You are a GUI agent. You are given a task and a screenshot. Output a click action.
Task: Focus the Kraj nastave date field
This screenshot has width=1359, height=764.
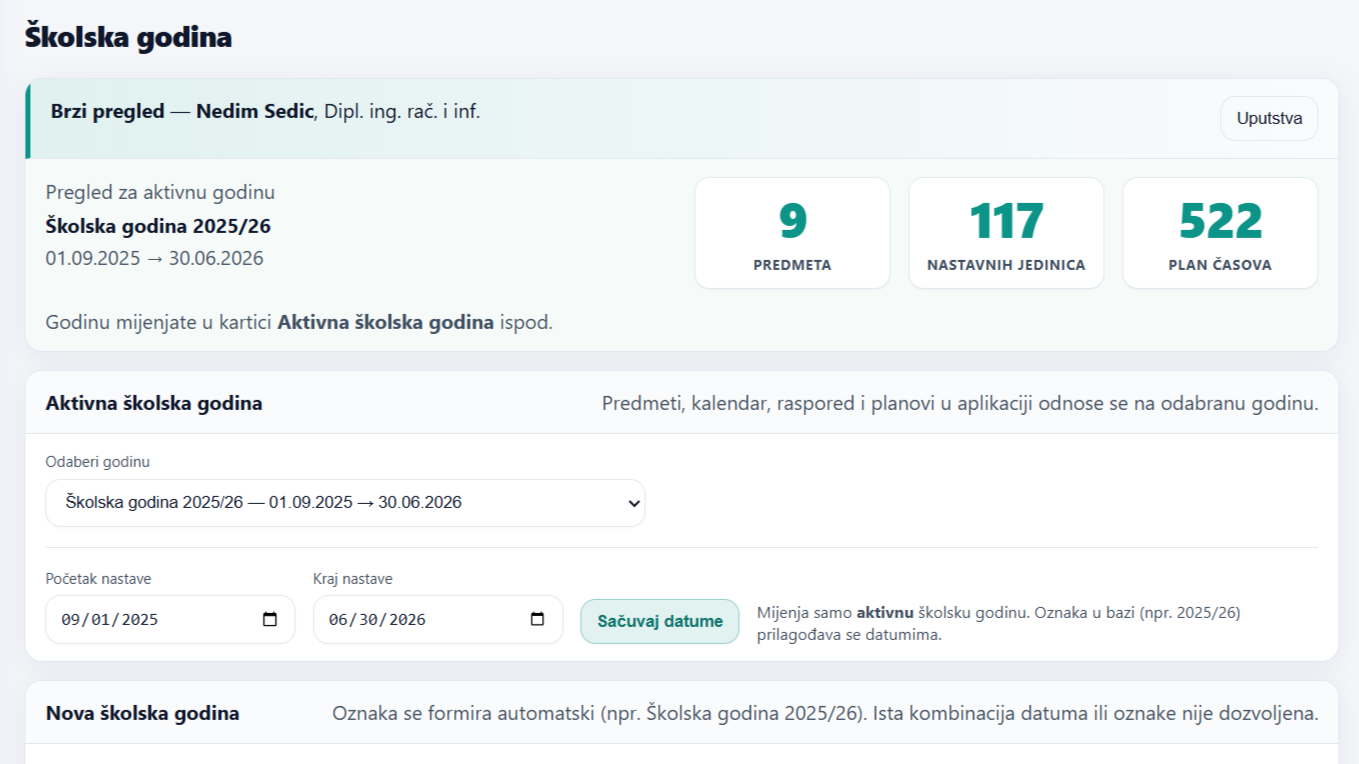click(438, 619)
